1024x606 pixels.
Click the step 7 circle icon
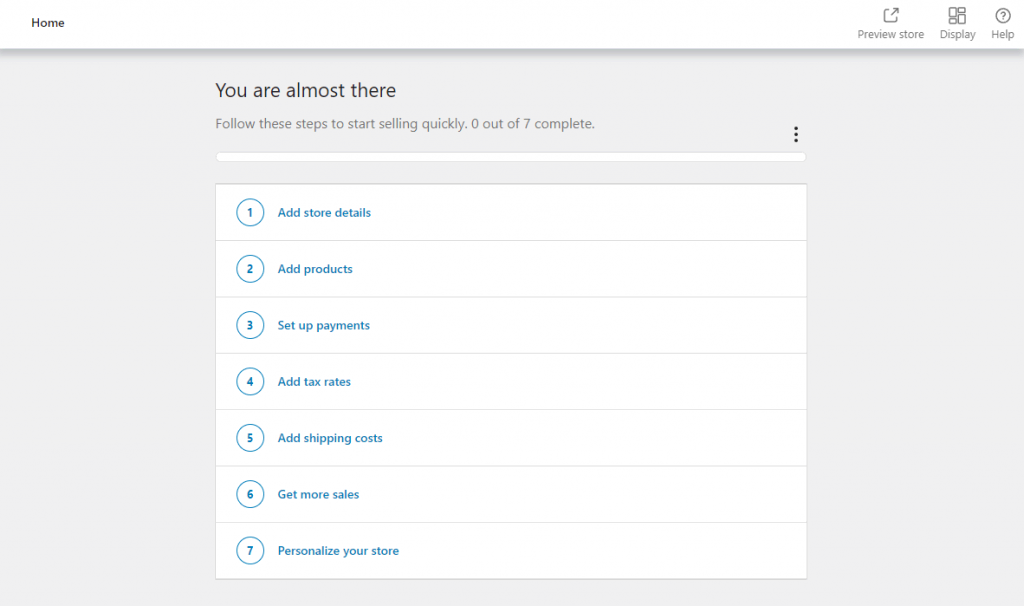tap(250, 551)
